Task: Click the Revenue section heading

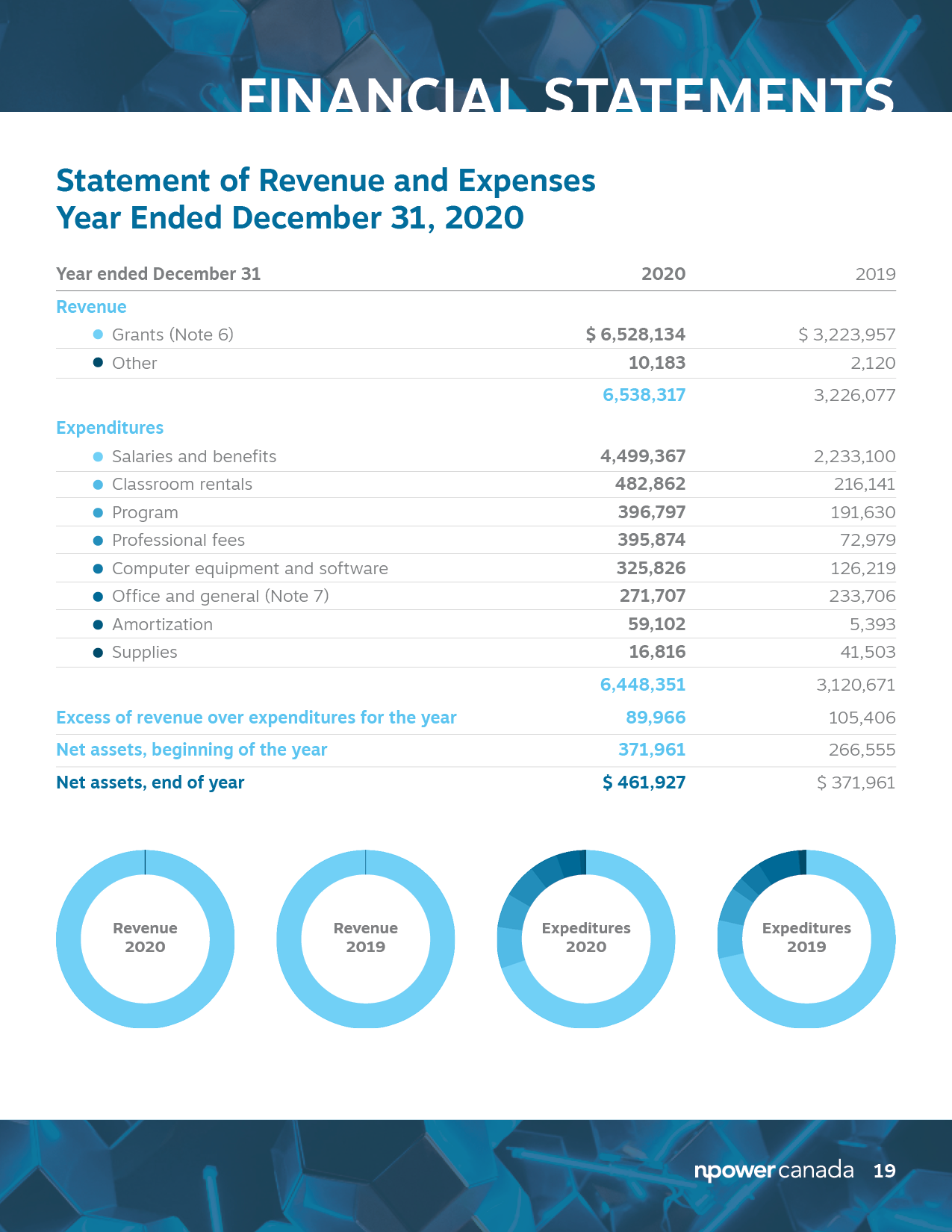Action: pos(91,307)
